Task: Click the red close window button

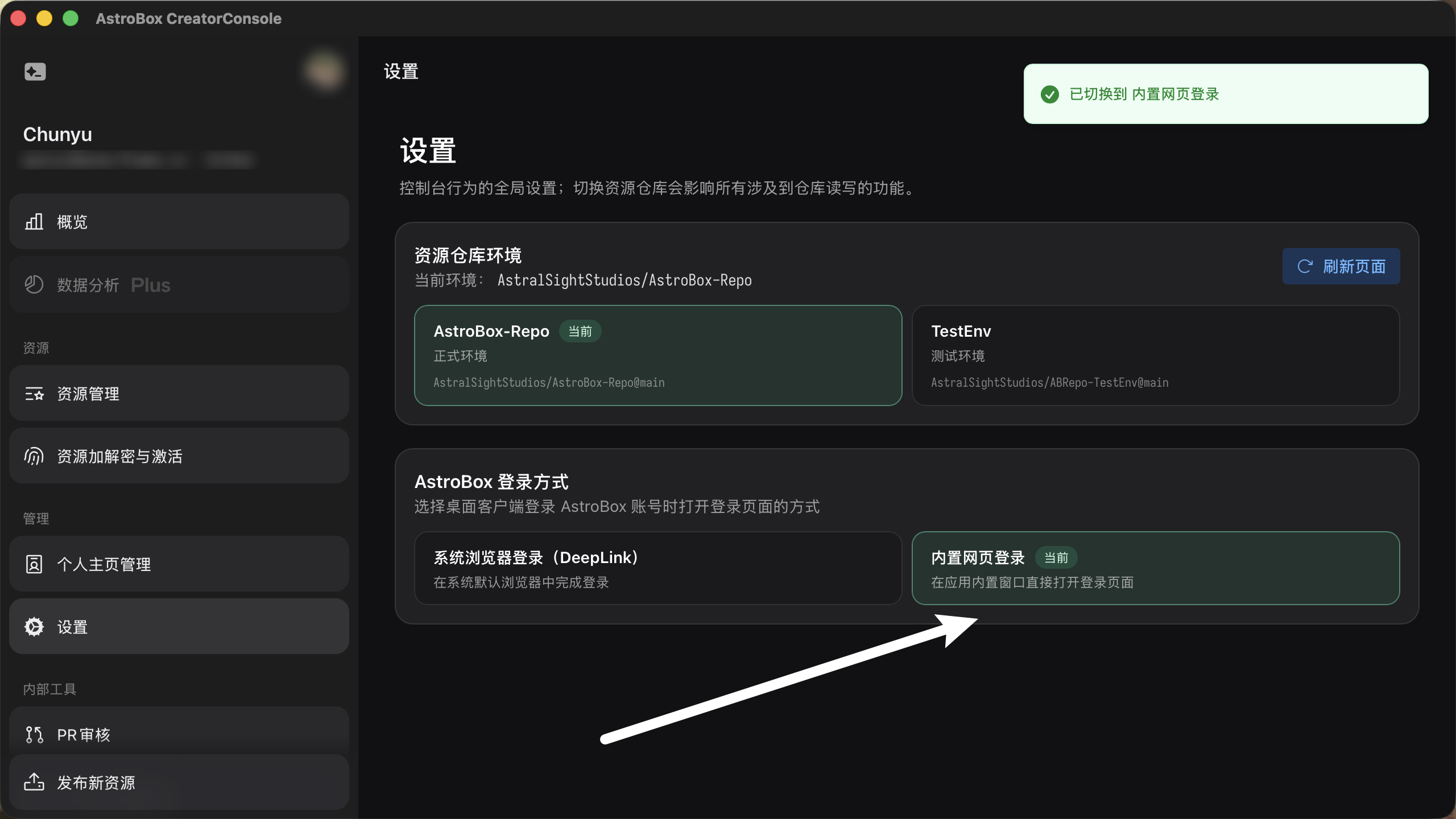Action: [x=18, y=18]
